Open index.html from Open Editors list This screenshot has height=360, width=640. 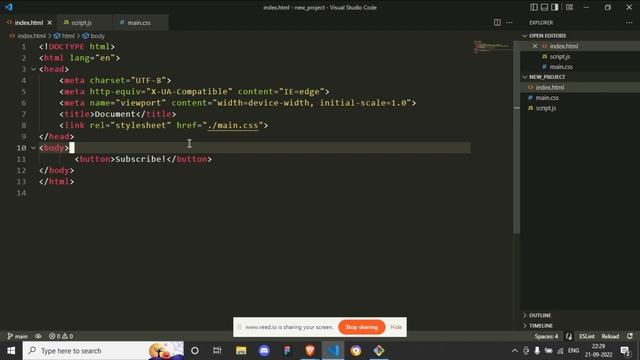coord(564,46)
